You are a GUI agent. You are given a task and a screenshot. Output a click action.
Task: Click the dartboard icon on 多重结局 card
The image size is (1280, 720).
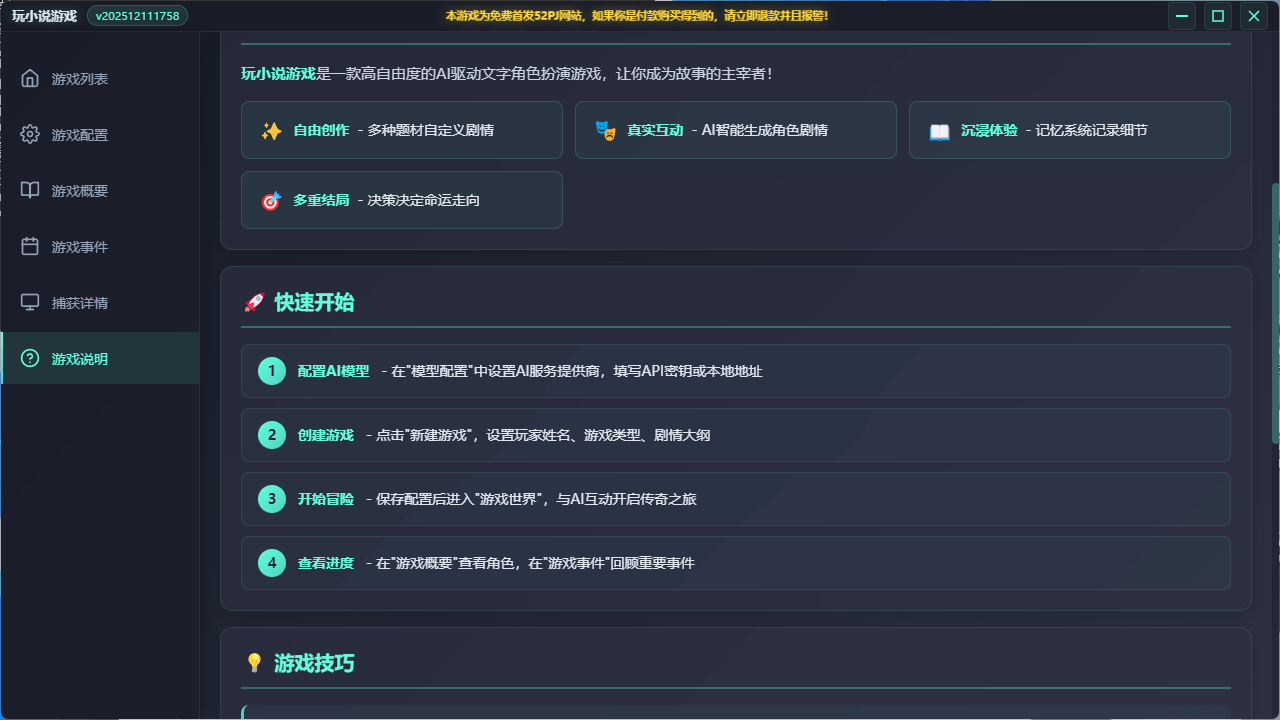point(270,199)
